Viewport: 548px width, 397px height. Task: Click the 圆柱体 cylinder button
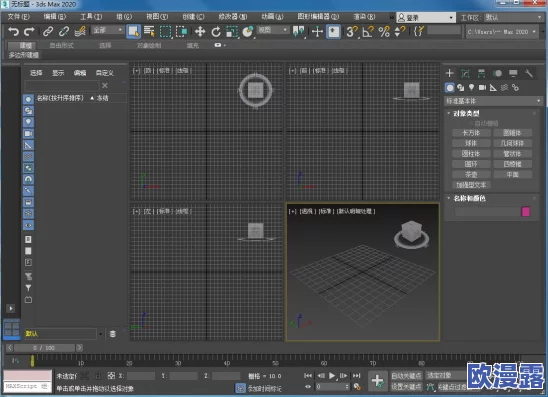471,154
